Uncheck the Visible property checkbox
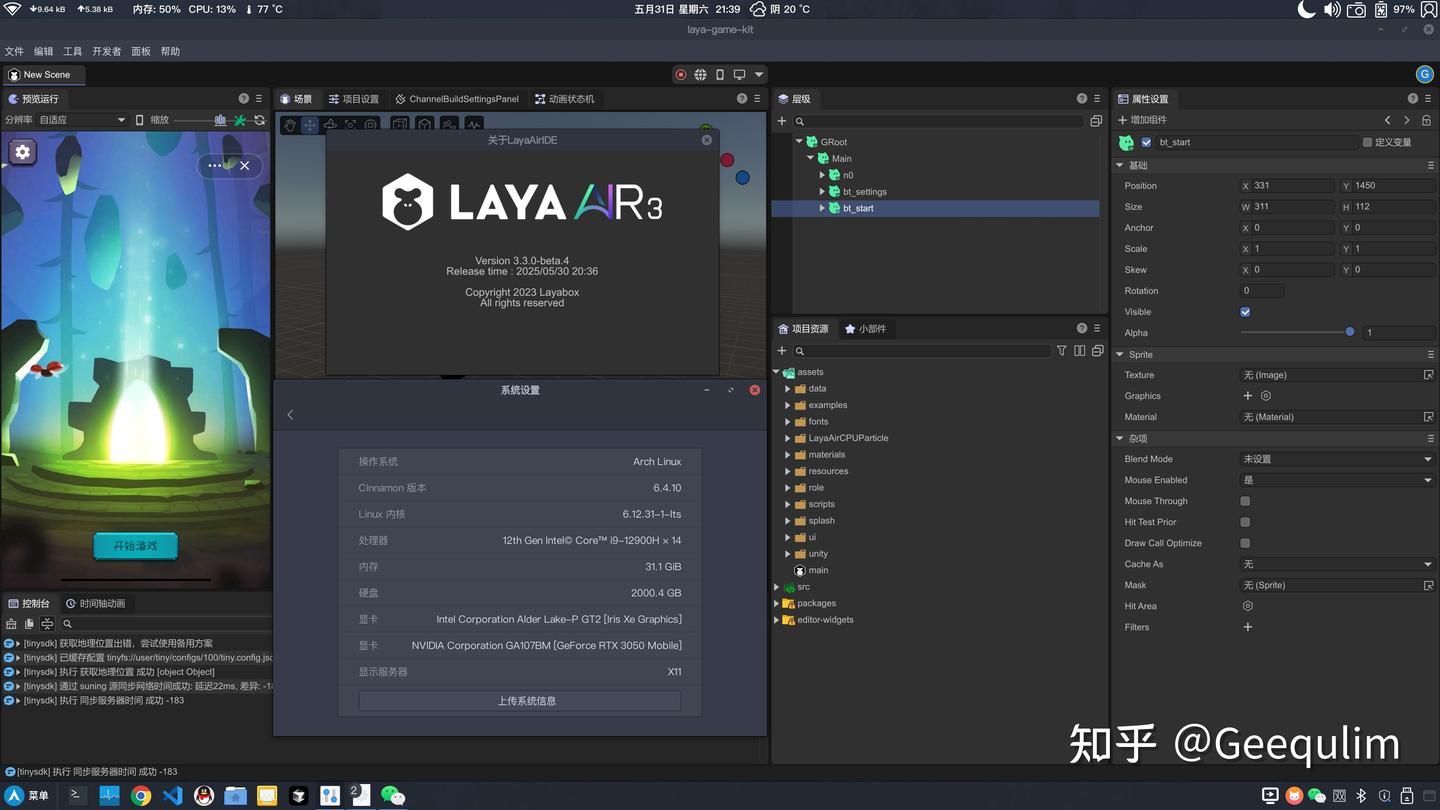The height and width of the screenshot is (810, 1440). pos(1245,311)
